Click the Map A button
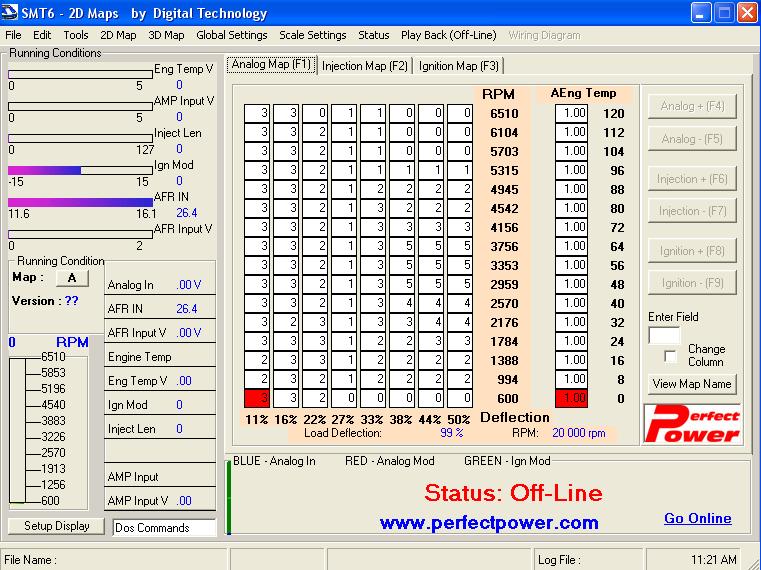The width and height of the screenshot is (761, 570). tap(71, 278)
